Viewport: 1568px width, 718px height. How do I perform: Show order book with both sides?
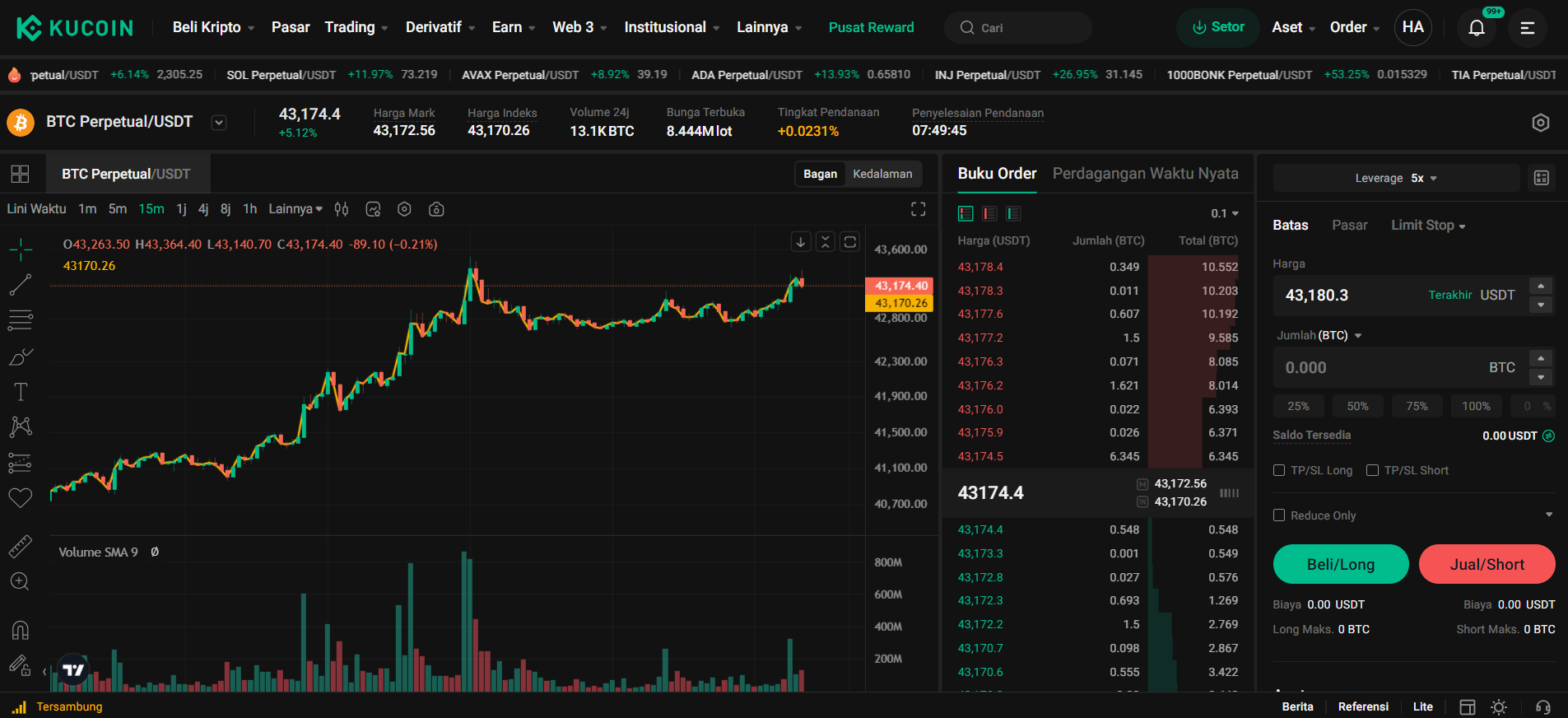[x=965, y=213]
